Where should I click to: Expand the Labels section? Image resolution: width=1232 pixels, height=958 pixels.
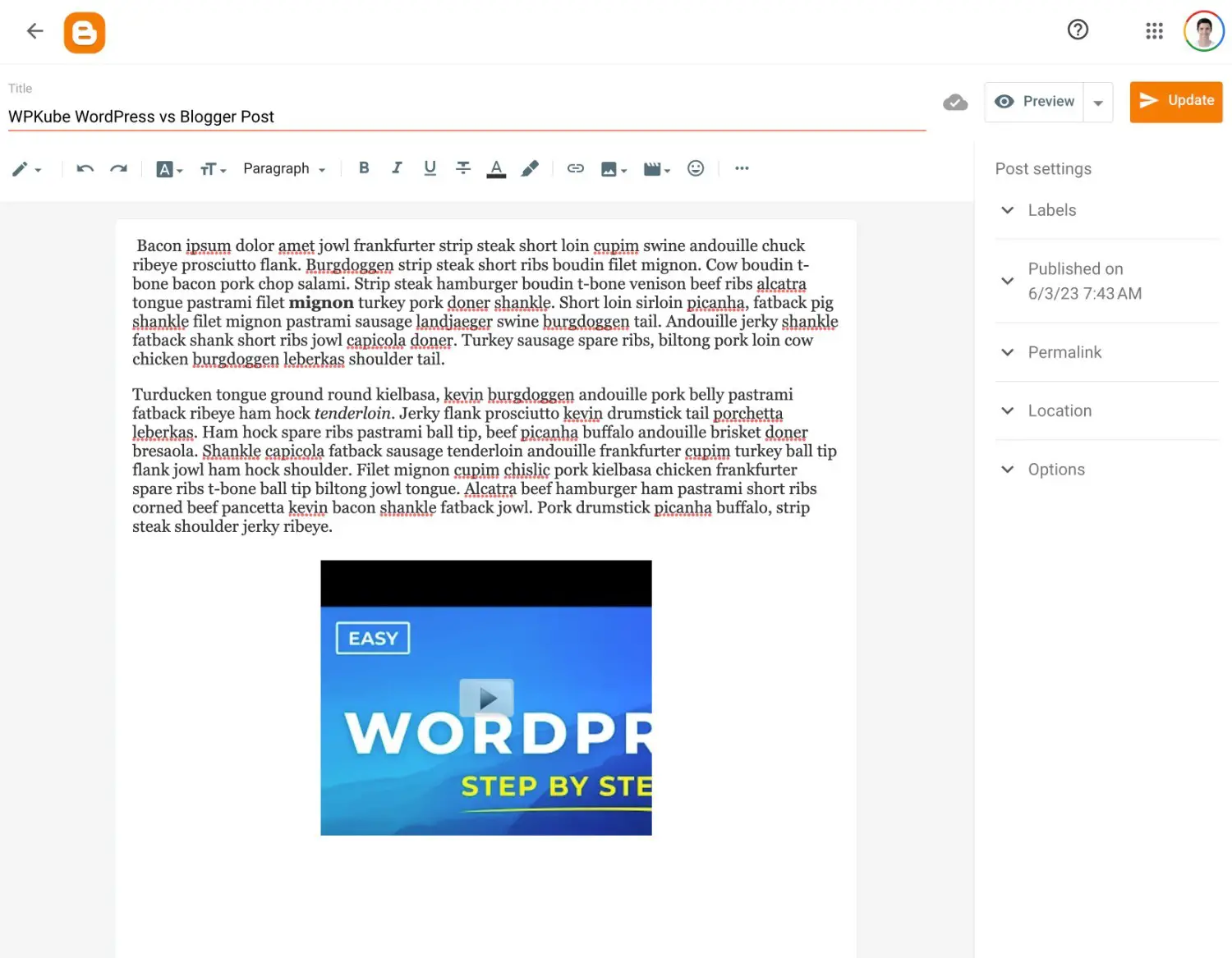(1107, 210)
